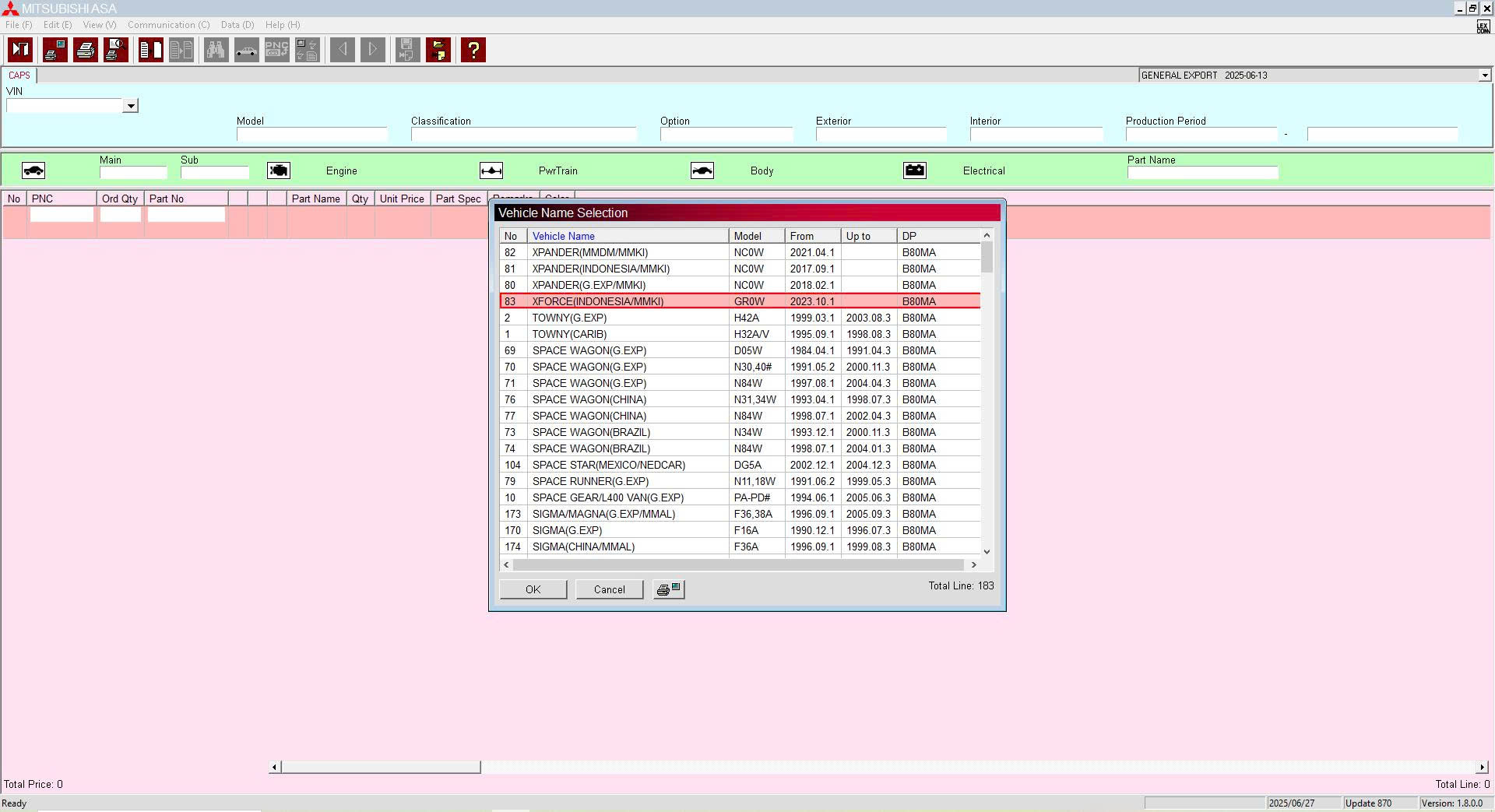Open the print preview toolbar icon
This screenshot has width=1495, height=812.
(x=116, y=50)
